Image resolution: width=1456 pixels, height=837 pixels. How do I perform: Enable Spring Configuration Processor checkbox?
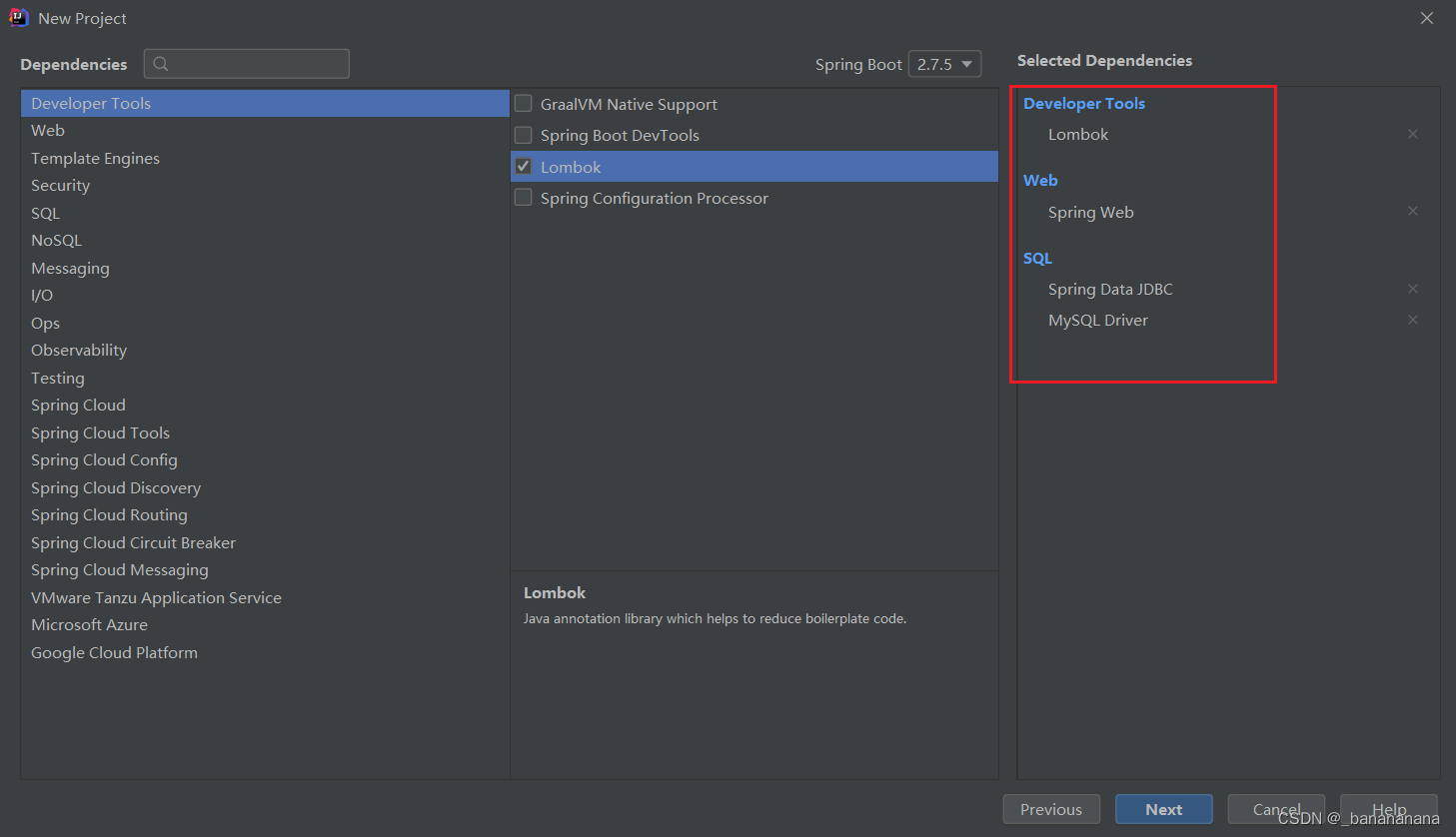click(523, 197)
